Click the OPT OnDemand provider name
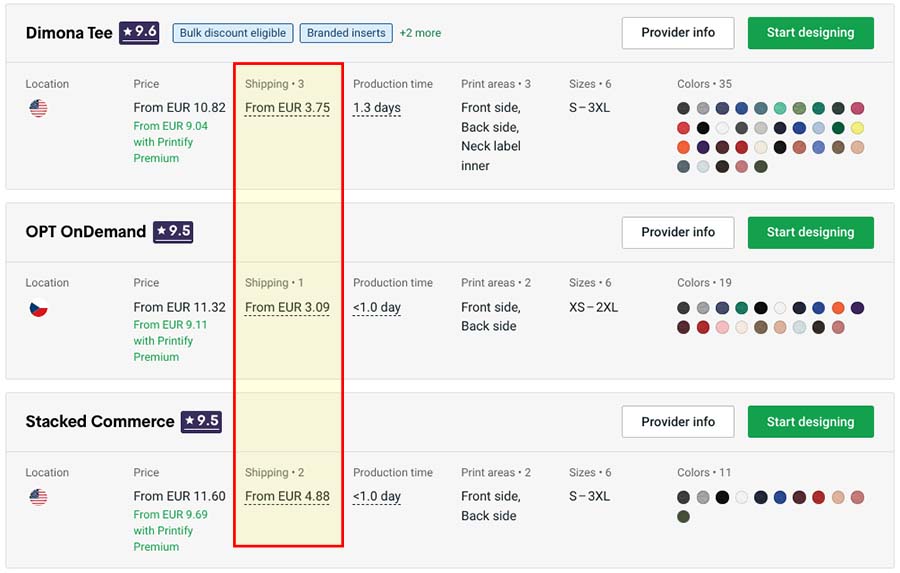The width and height of the screenshot is (900, 573). pos(86,232)
